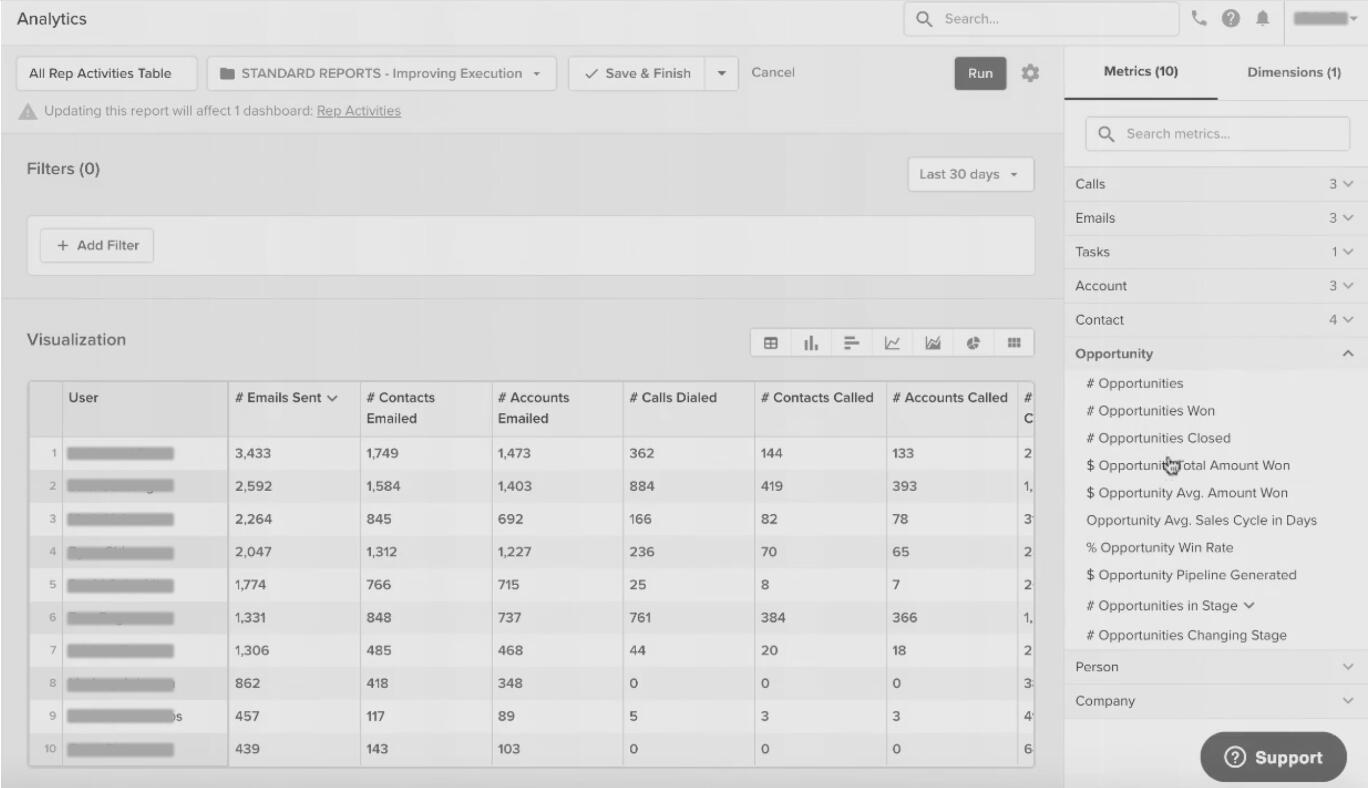The width and height of the screenshot is (1368, 788).
Task: Select the grid heatmap visualization icon
Action: click(1013, 343)
